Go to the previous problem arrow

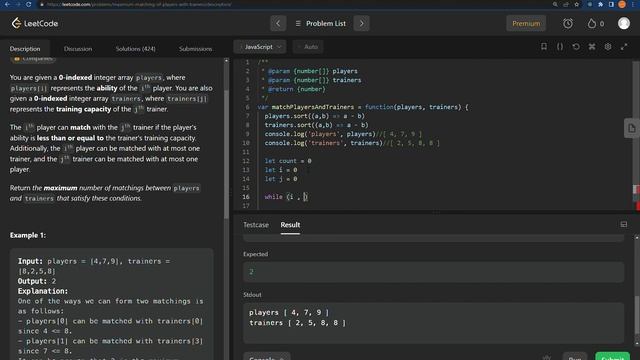[x=278, y=23]
